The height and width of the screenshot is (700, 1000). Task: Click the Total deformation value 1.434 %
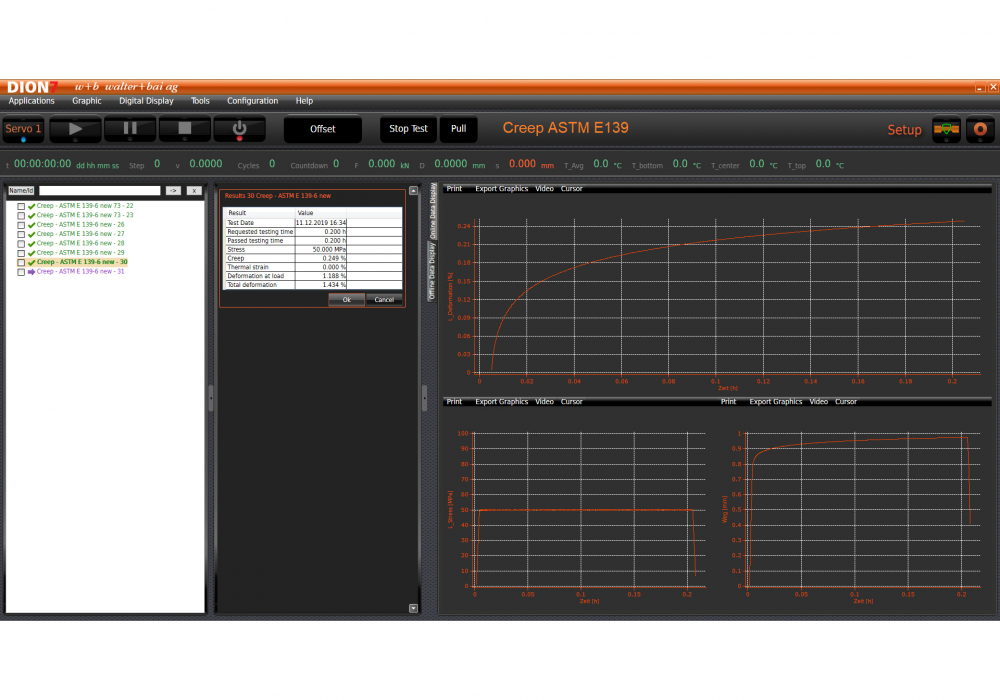pyautogui.click(x=321, y=285)
